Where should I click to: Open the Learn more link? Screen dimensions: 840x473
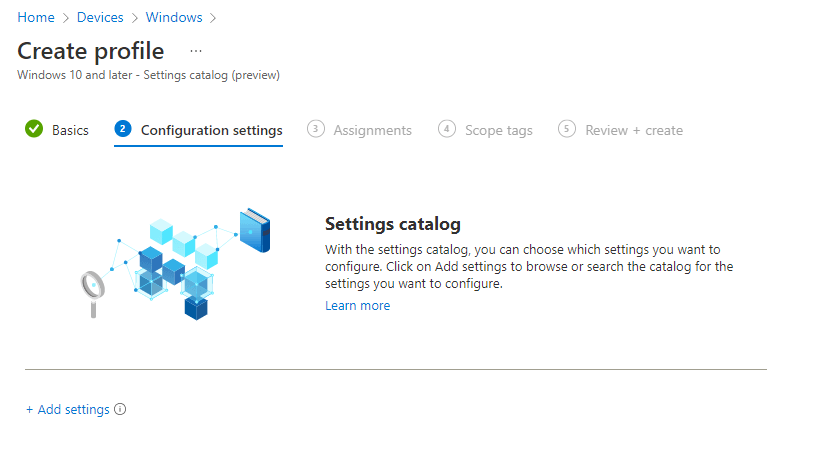click(x=357, y=306)
